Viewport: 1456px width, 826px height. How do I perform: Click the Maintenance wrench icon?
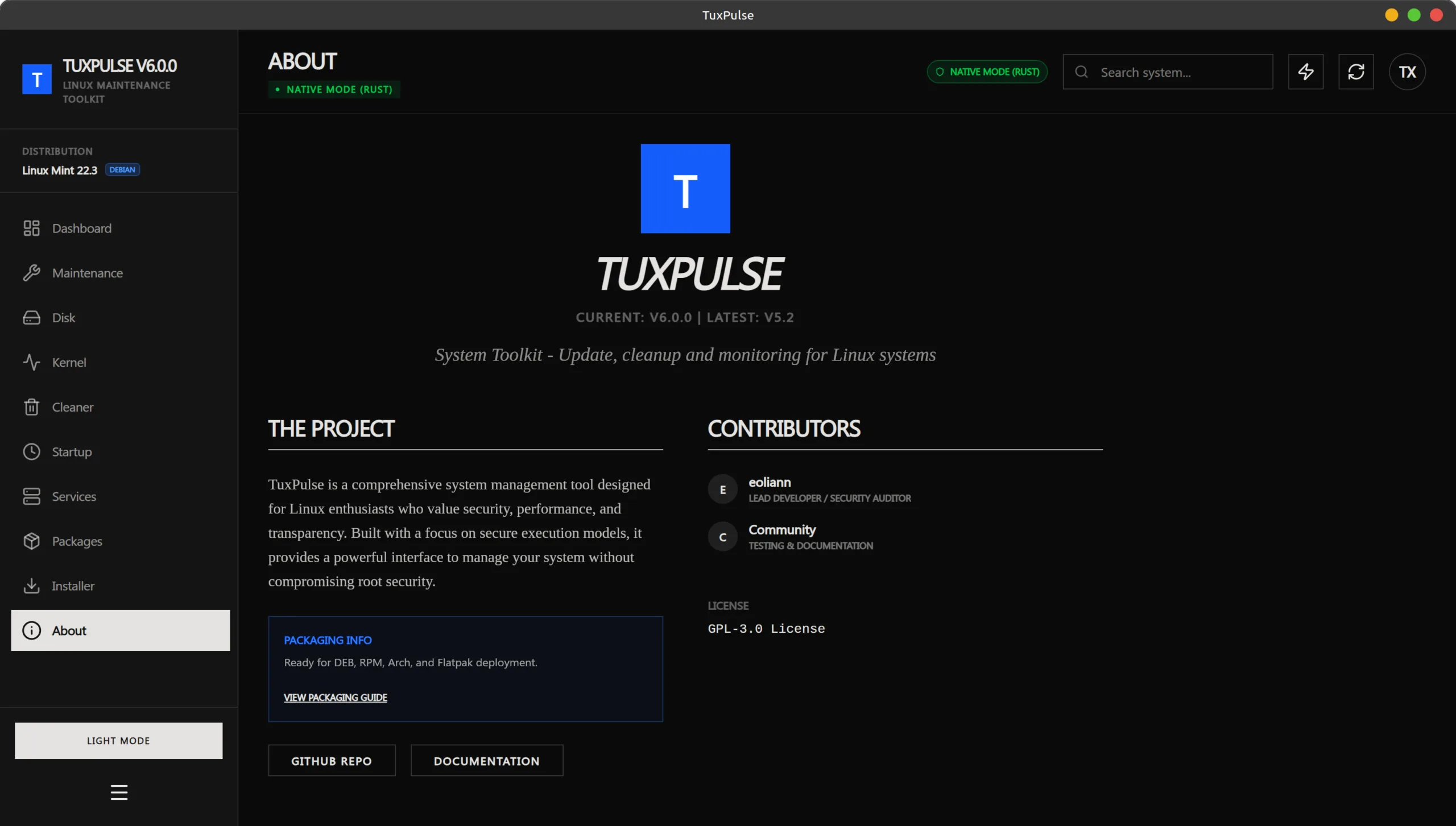31,273
